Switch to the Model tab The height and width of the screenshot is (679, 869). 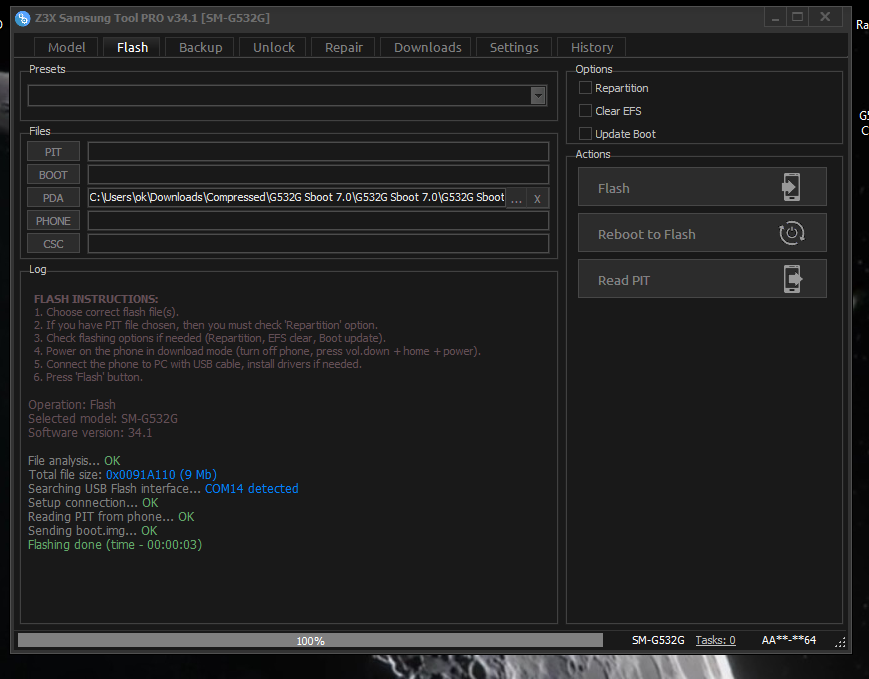(67, 47)
